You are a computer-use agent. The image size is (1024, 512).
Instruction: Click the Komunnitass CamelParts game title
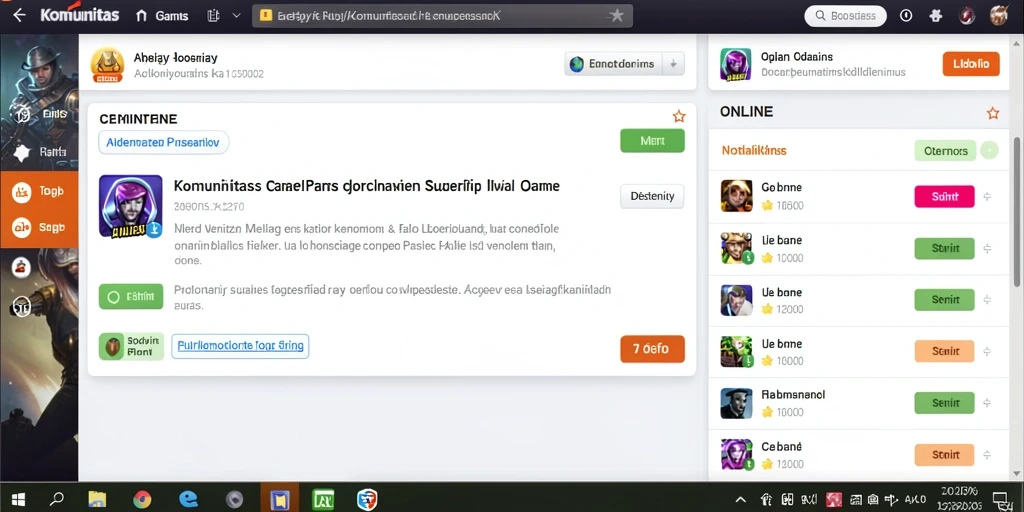(x=366, y=185)
